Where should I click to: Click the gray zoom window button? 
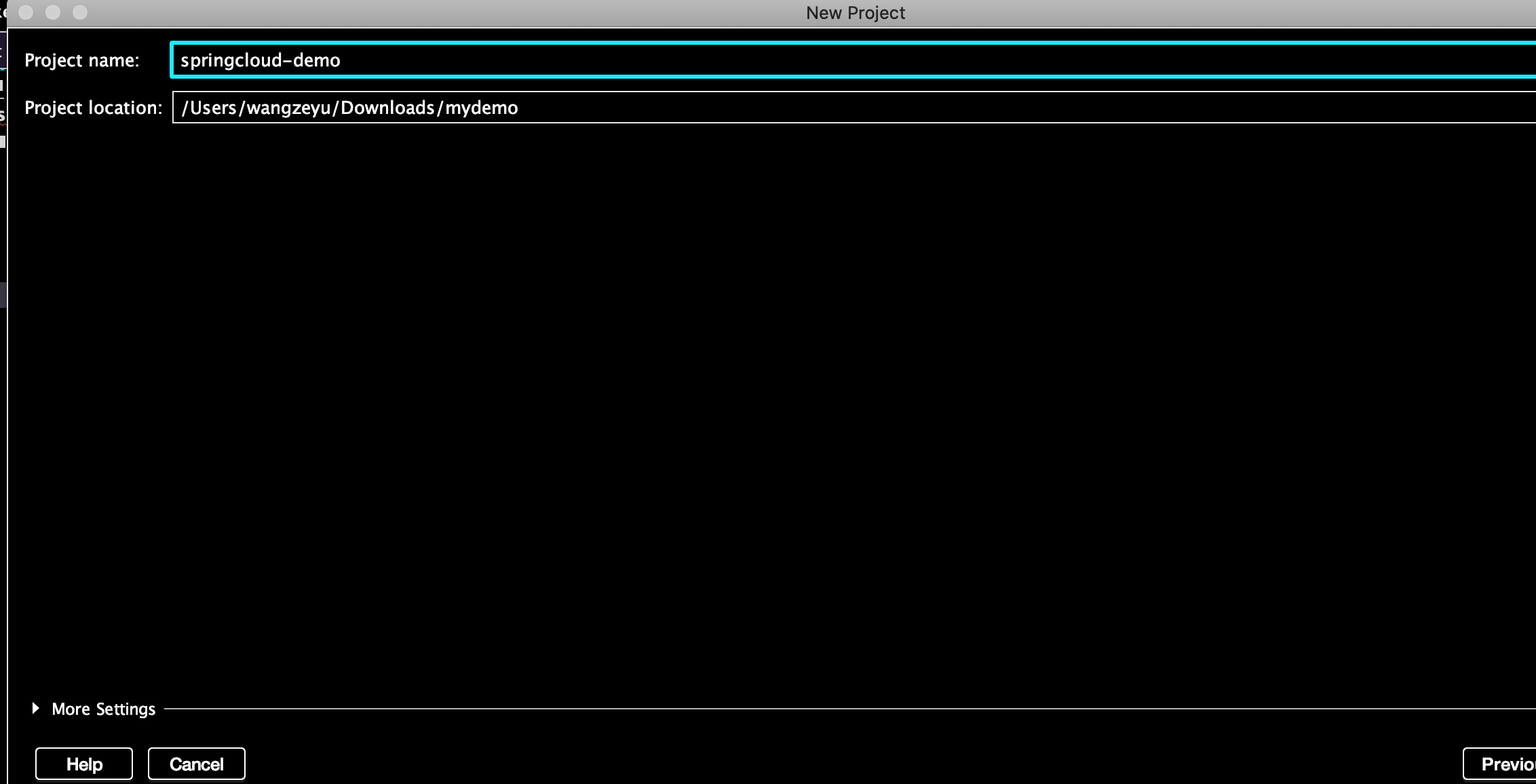click(x=80, y=12)
